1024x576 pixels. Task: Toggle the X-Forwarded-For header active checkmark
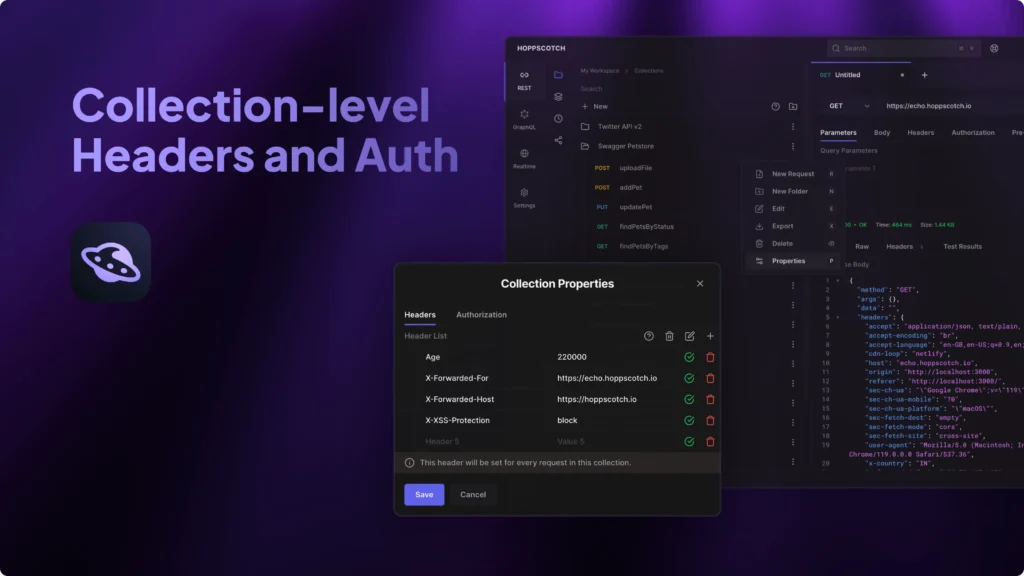coord(689,378)
